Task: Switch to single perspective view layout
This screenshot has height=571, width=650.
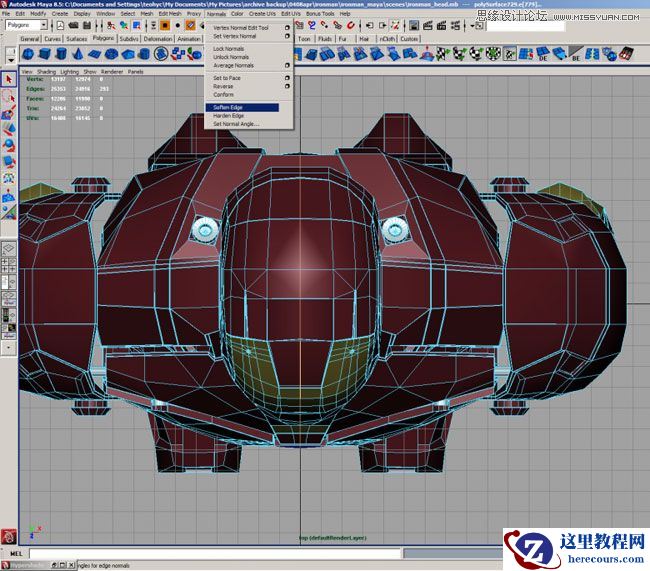Action: tap(8, 249)
